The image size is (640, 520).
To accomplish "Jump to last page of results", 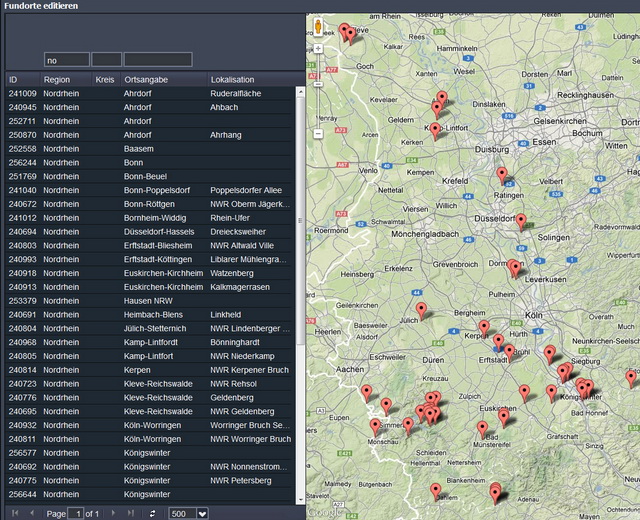I will (x=130, y=513).
